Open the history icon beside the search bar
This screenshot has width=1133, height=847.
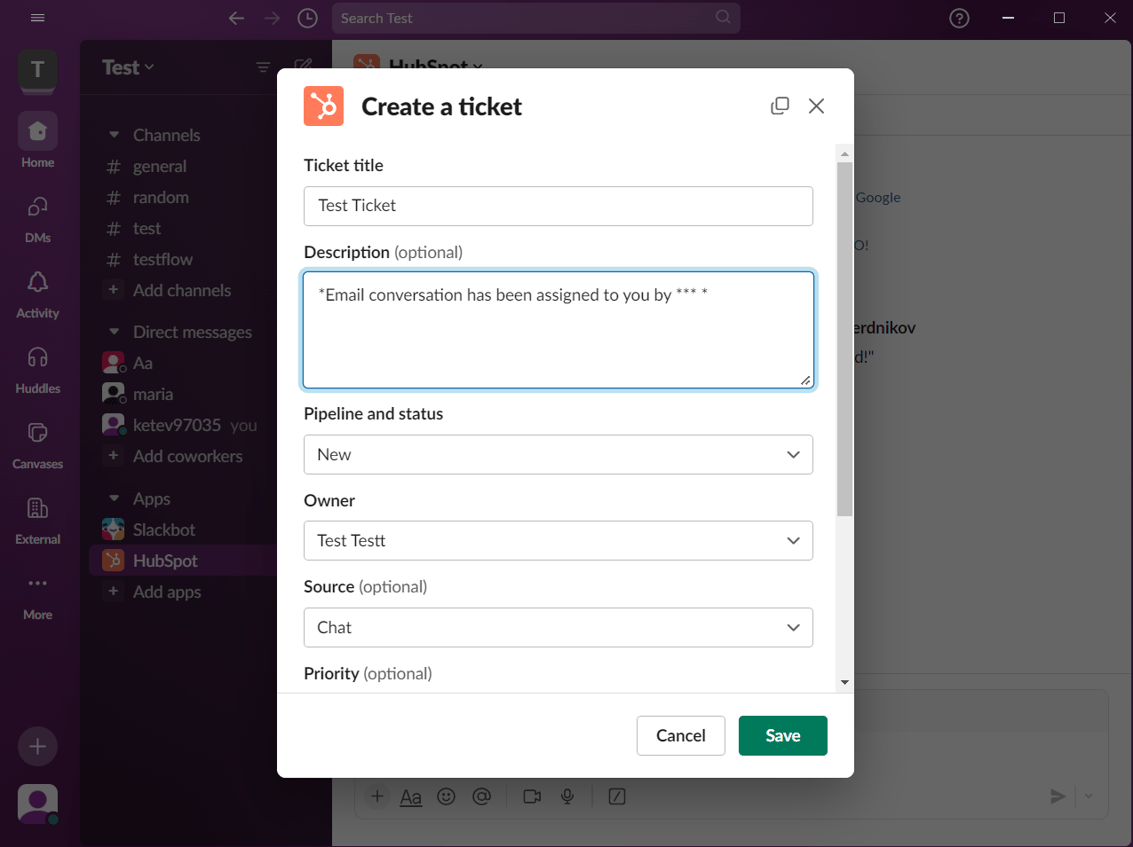[x=307, y=18]
